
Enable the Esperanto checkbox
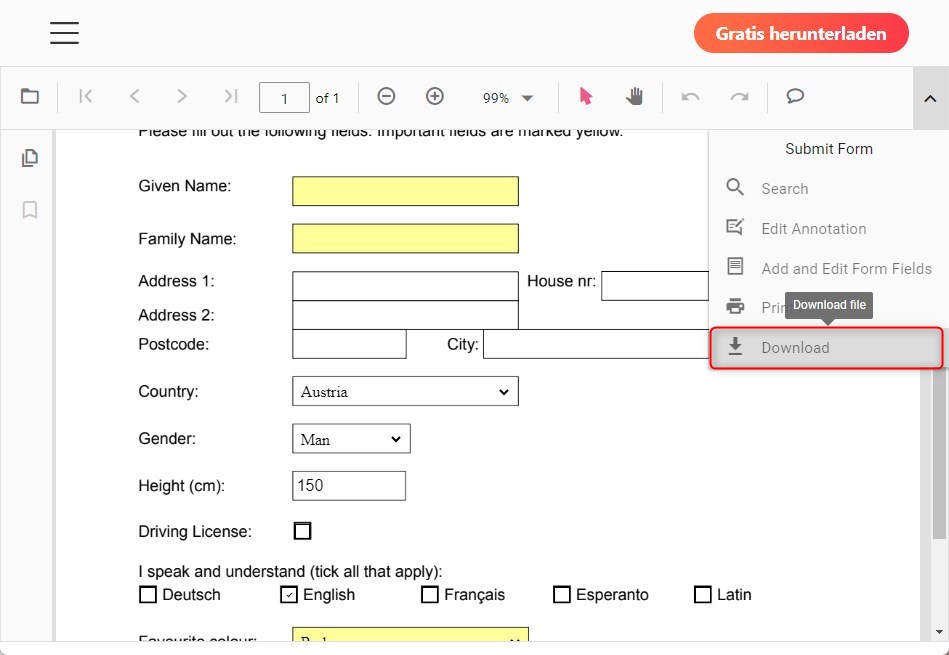tap(562, 594)
